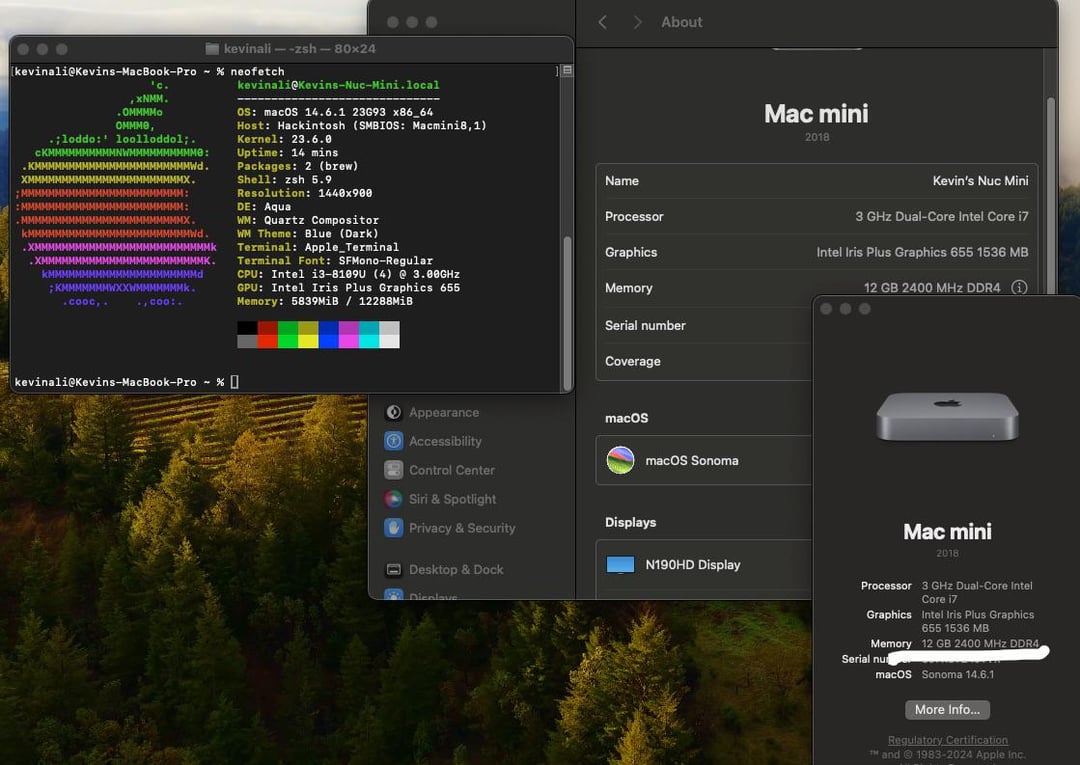
Task: Select the Desktop & Dock icon
Action: [x=394, y=569]
